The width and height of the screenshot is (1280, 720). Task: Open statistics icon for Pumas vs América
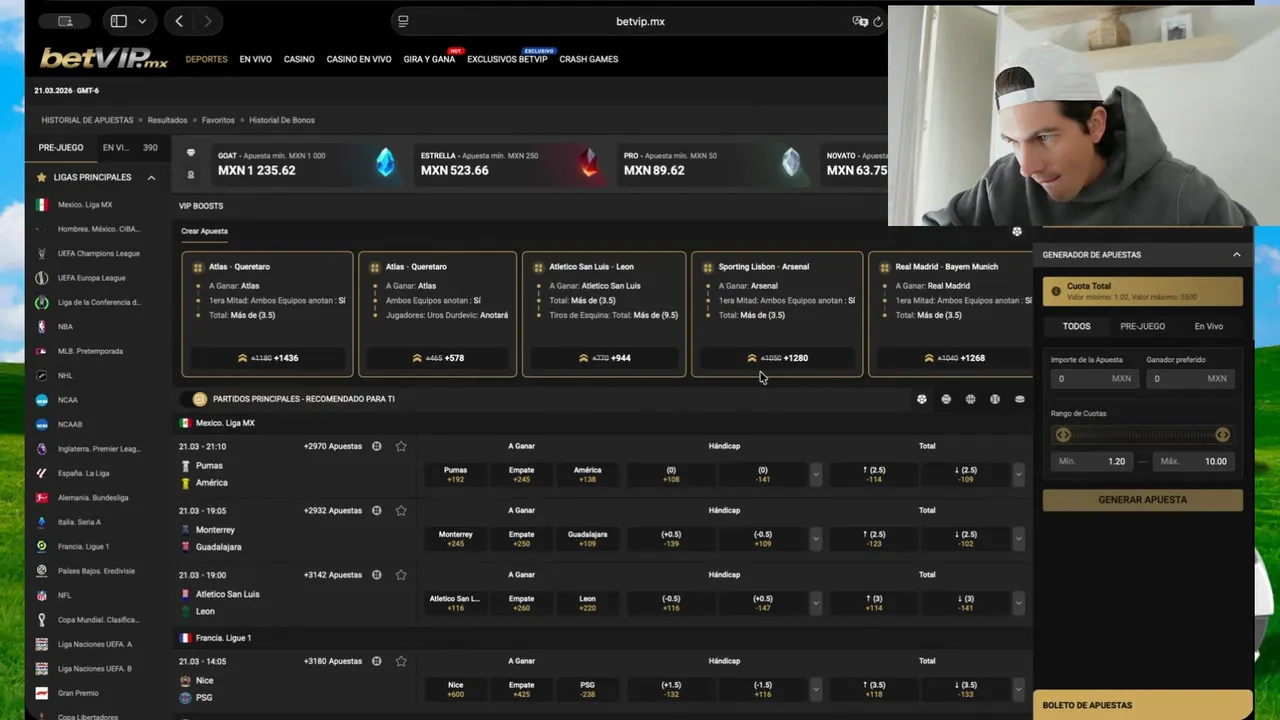(376, 446)
